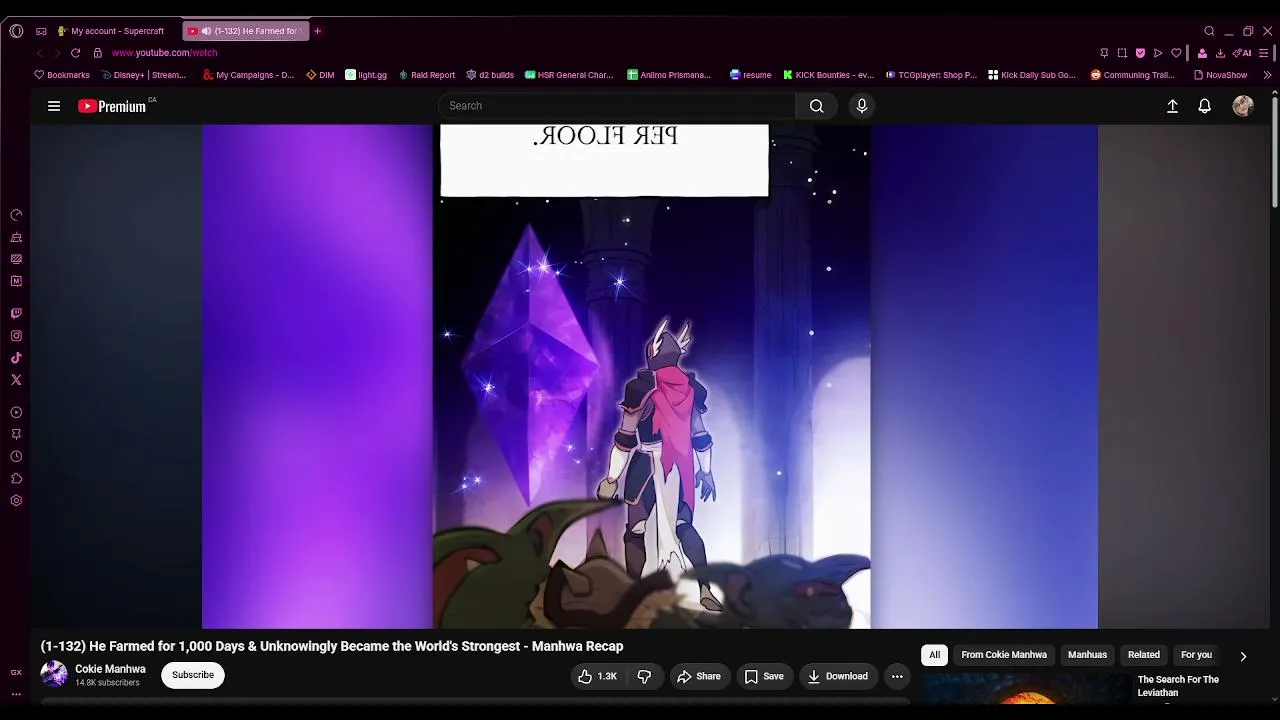Select the For you filter chip
1280x720 pixels.
(x=1196, y=655)
